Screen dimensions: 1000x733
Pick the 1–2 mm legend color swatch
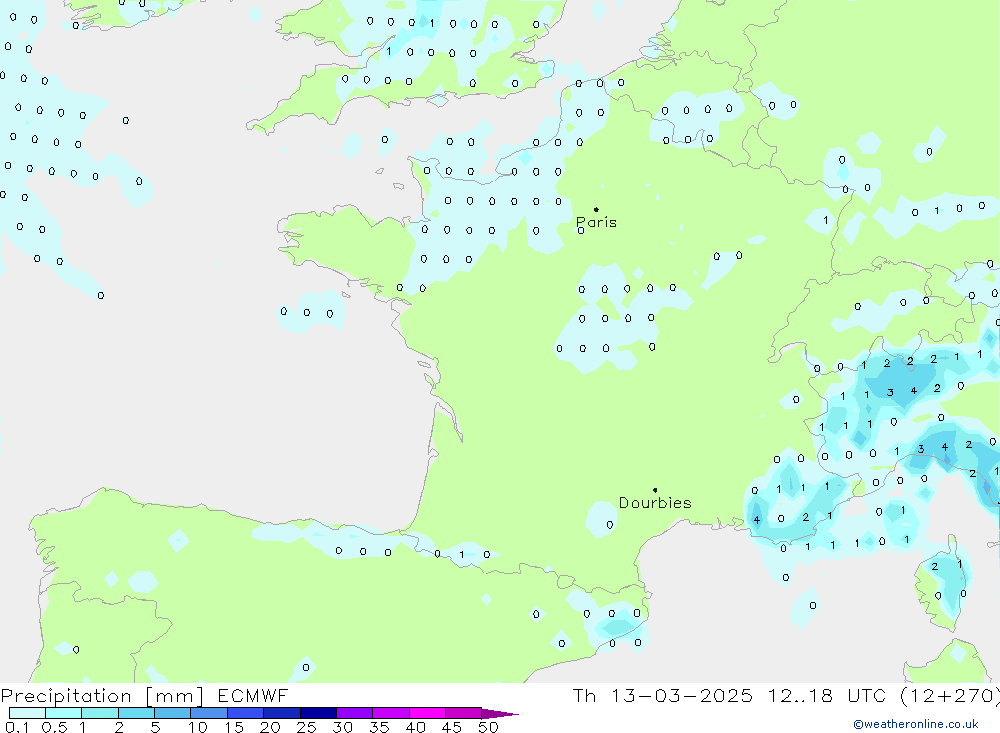click(x=100, y=713)
